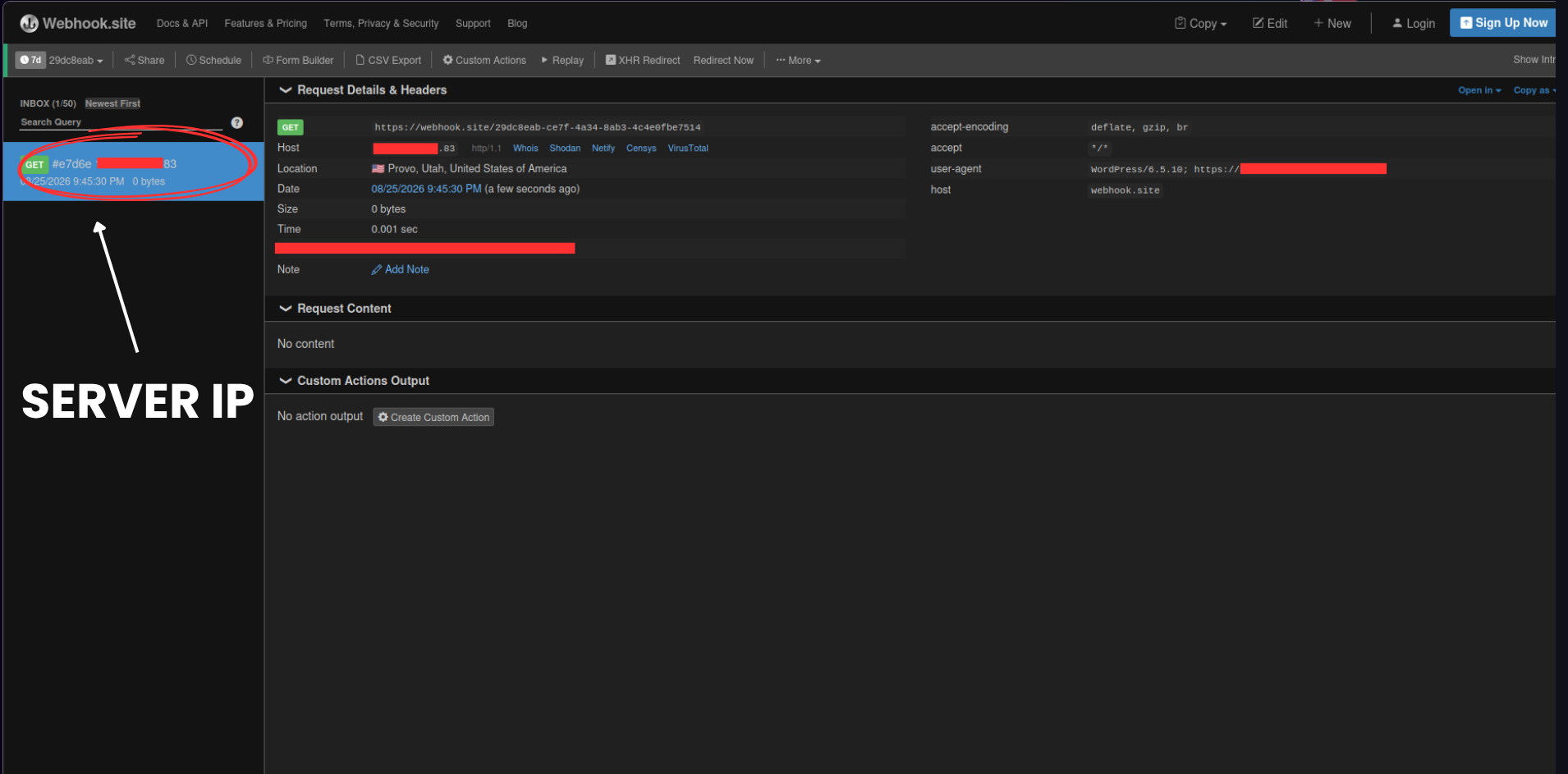The height and width of the screenshot is (774, 1568).
Task: Open the Shodan lookup link
Action: pyautogui.click(x=565, y=148)
